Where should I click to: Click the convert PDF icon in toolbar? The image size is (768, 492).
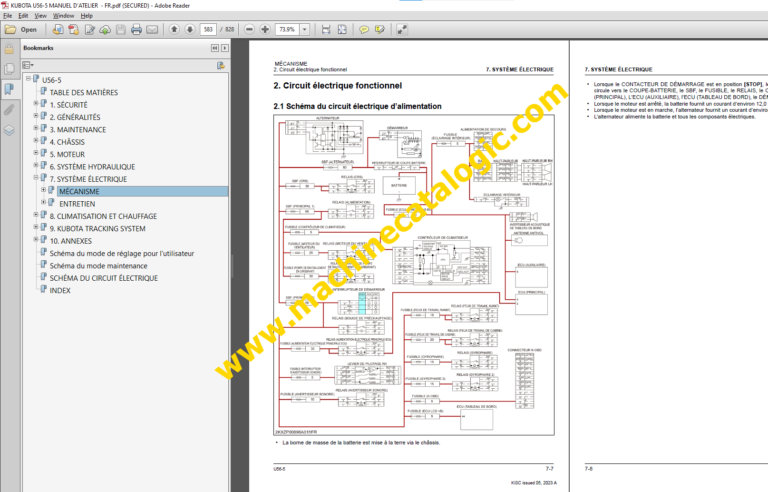[73, 29]
